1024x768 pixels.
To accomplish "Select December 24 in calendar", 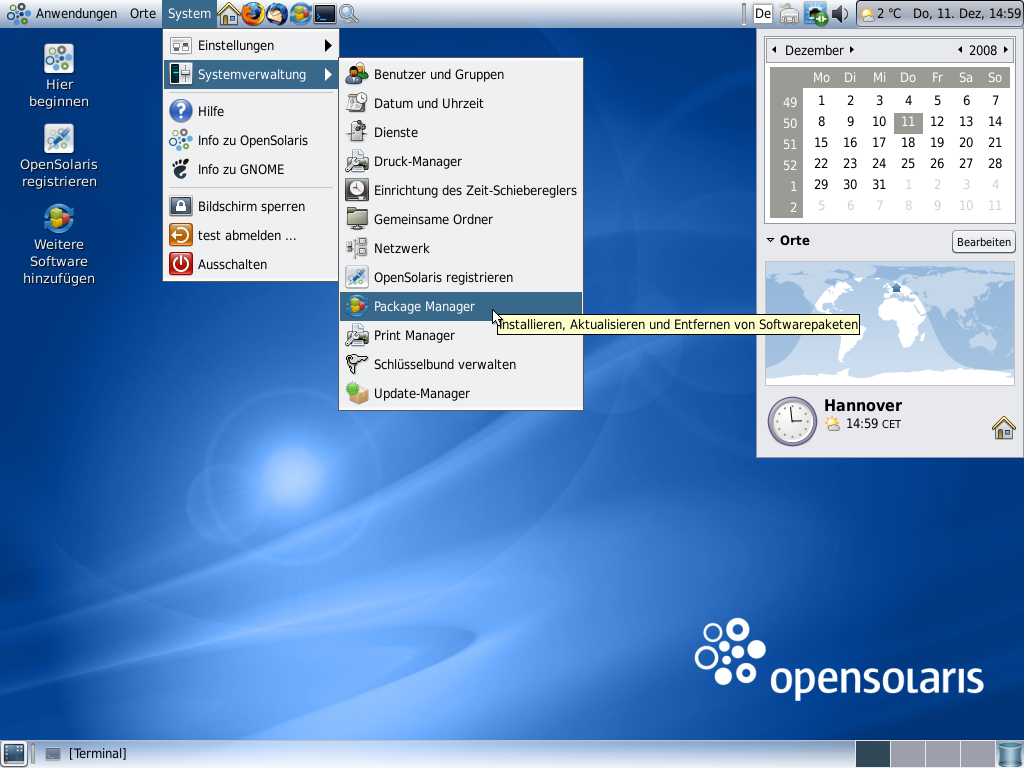I will click(879, 163).
